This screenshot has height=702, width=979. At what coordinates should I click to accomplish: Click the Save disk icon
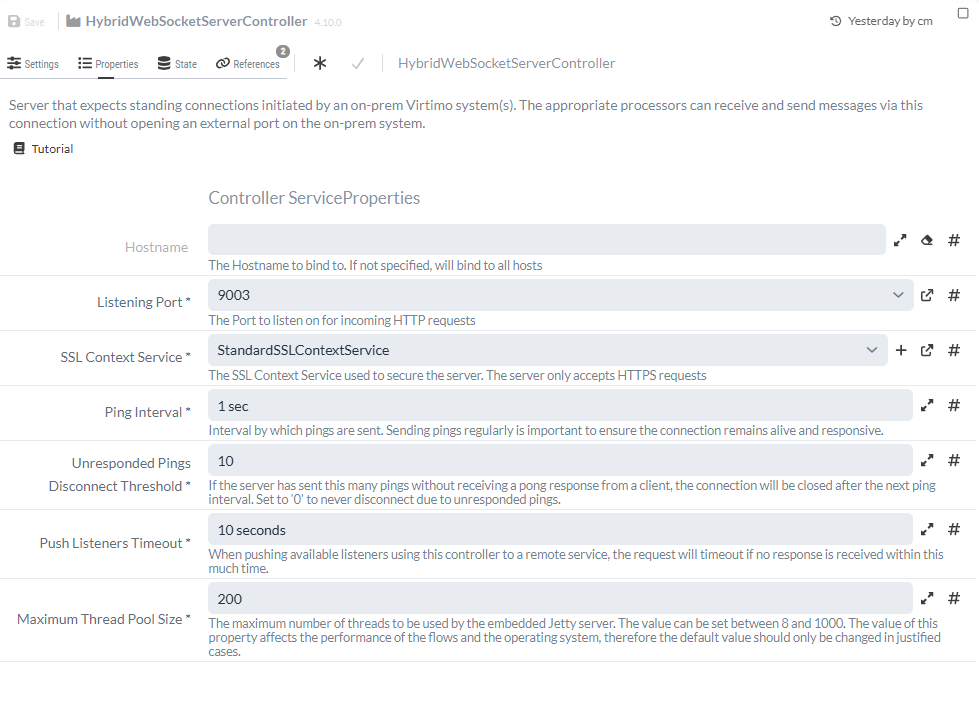pos(14,21)
